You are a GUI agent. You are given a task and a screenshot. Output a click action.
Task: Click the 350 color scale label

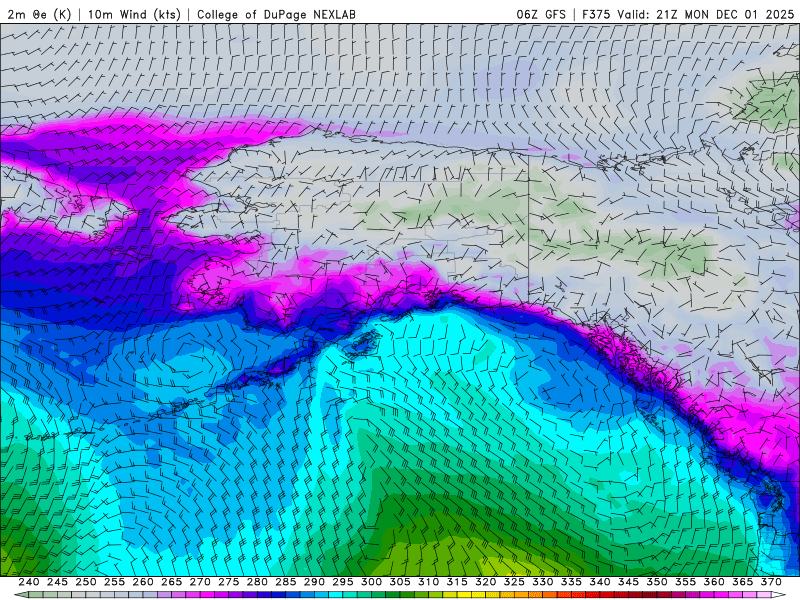pos(657,582)
